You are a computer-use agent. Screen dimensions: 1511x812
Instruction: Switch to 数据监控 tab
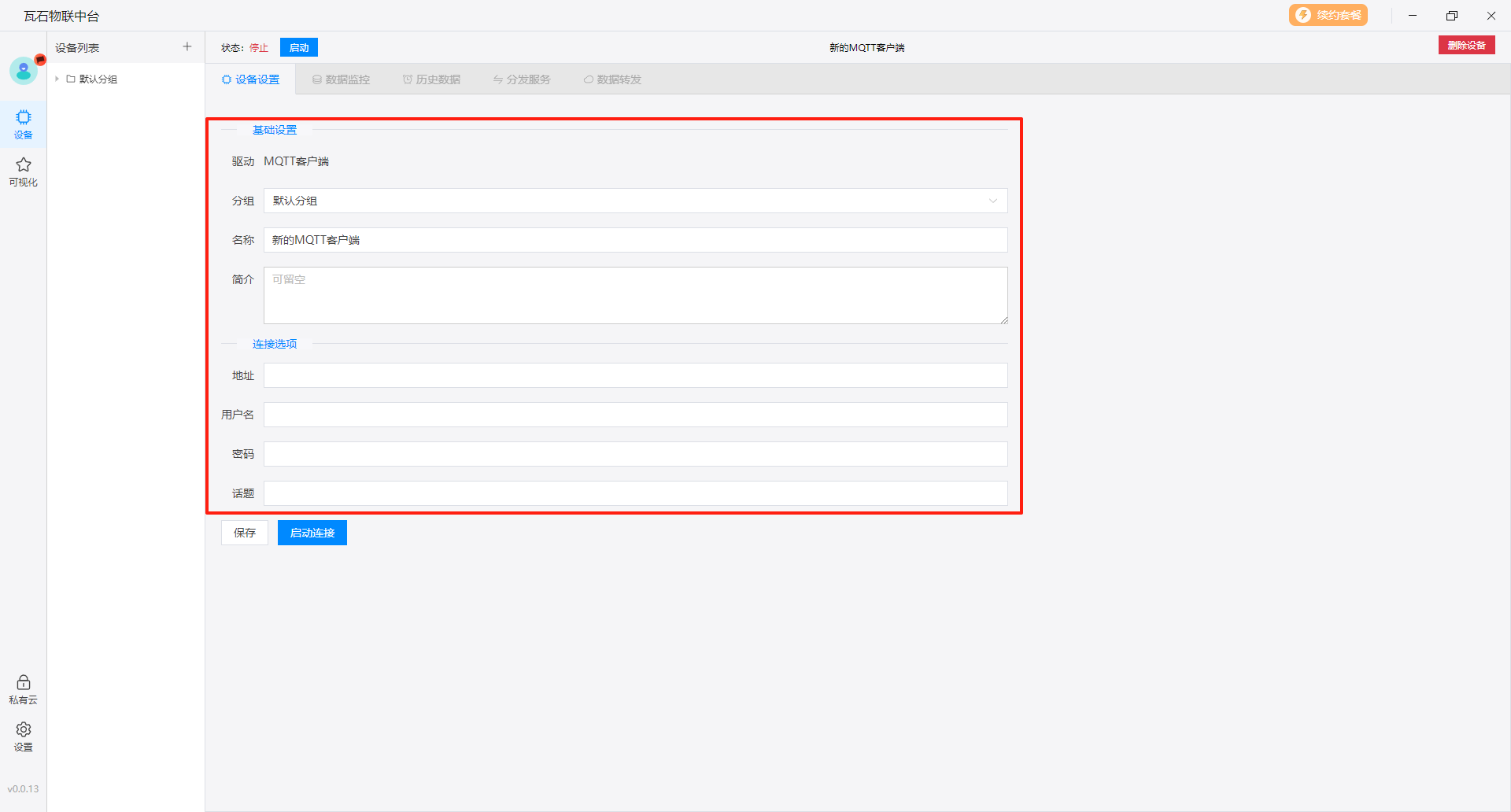click(341, 79)
